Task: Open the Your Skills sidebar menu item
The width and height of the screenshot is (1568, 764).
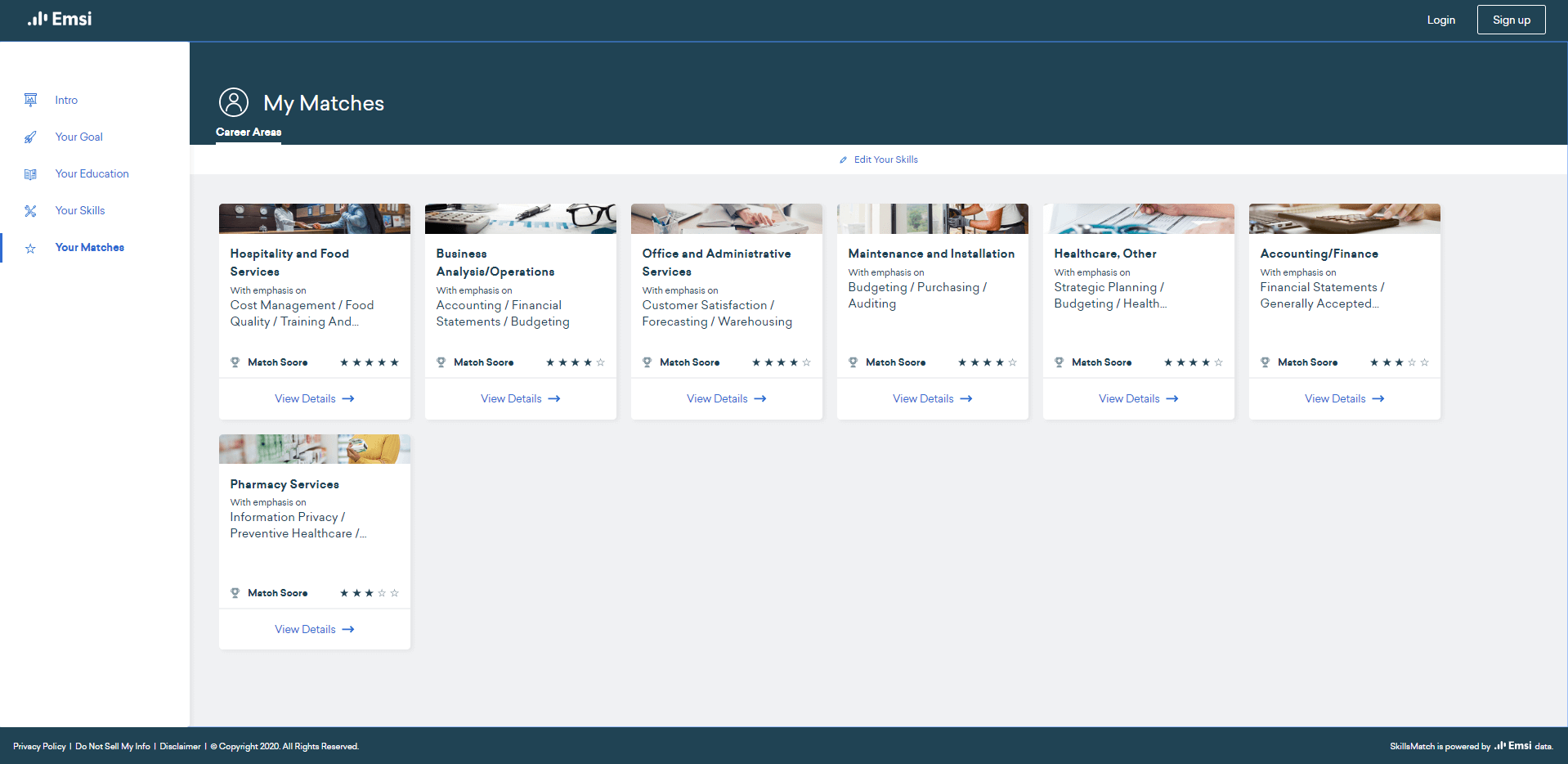Action: click(80, 211)
